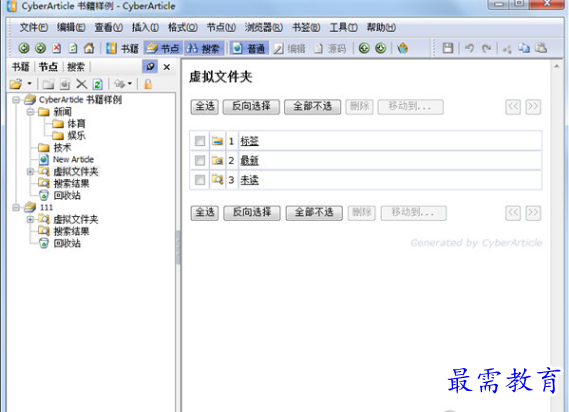Image resolution: width=569 pixels, height=412 pixels.
Task: Click the cut icon in right toolbar
Action: click(507, 49)
